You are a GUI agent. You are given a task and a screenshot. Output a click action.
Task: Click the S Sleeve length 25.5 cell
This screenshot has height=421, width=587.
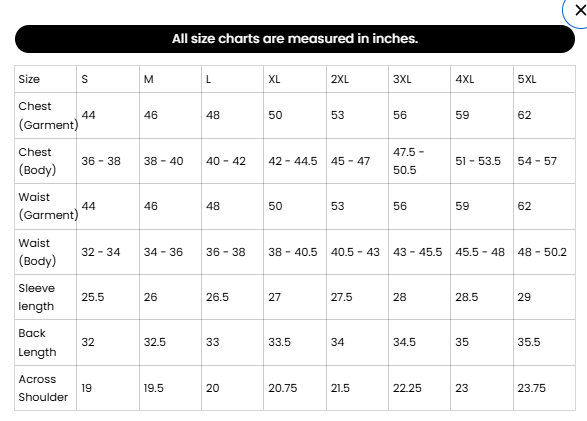[108, 297]
